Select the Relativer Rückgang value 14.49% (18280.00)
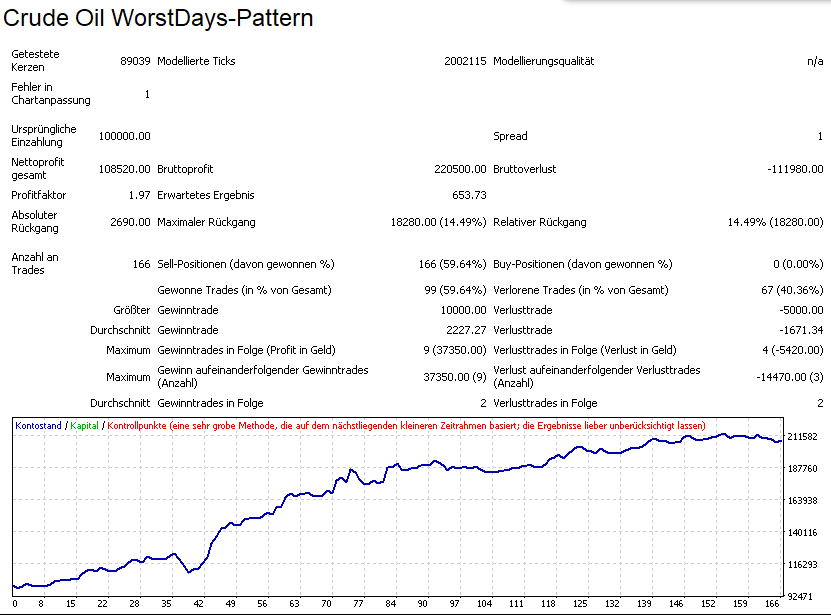 click(775, 222)
